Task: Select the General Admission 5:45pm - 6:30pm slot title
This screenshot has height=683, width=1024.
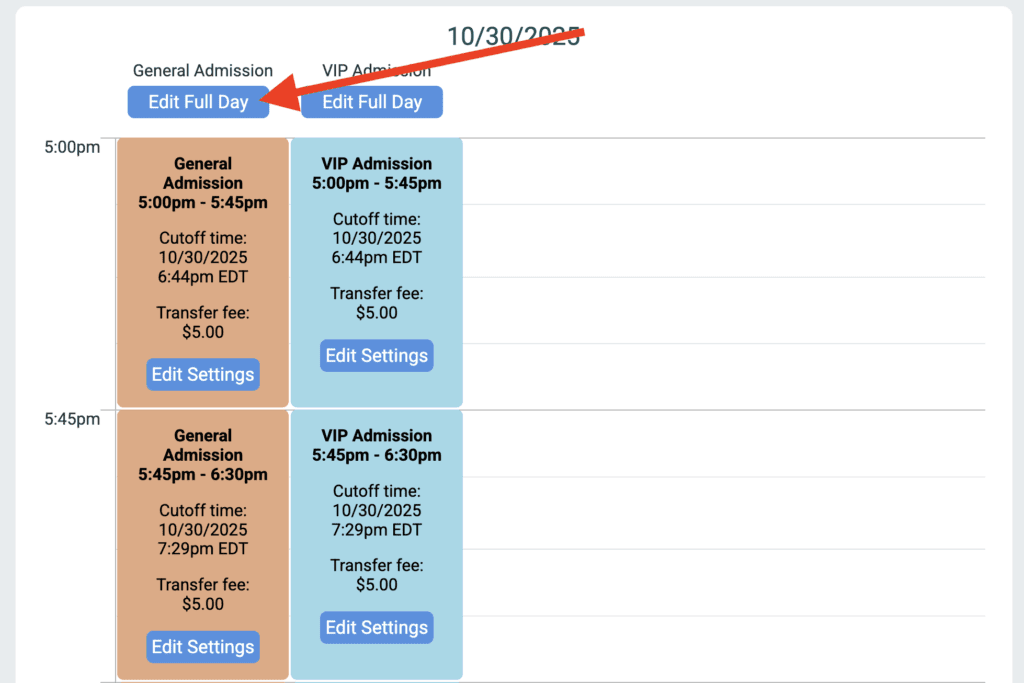Action: 203,455
